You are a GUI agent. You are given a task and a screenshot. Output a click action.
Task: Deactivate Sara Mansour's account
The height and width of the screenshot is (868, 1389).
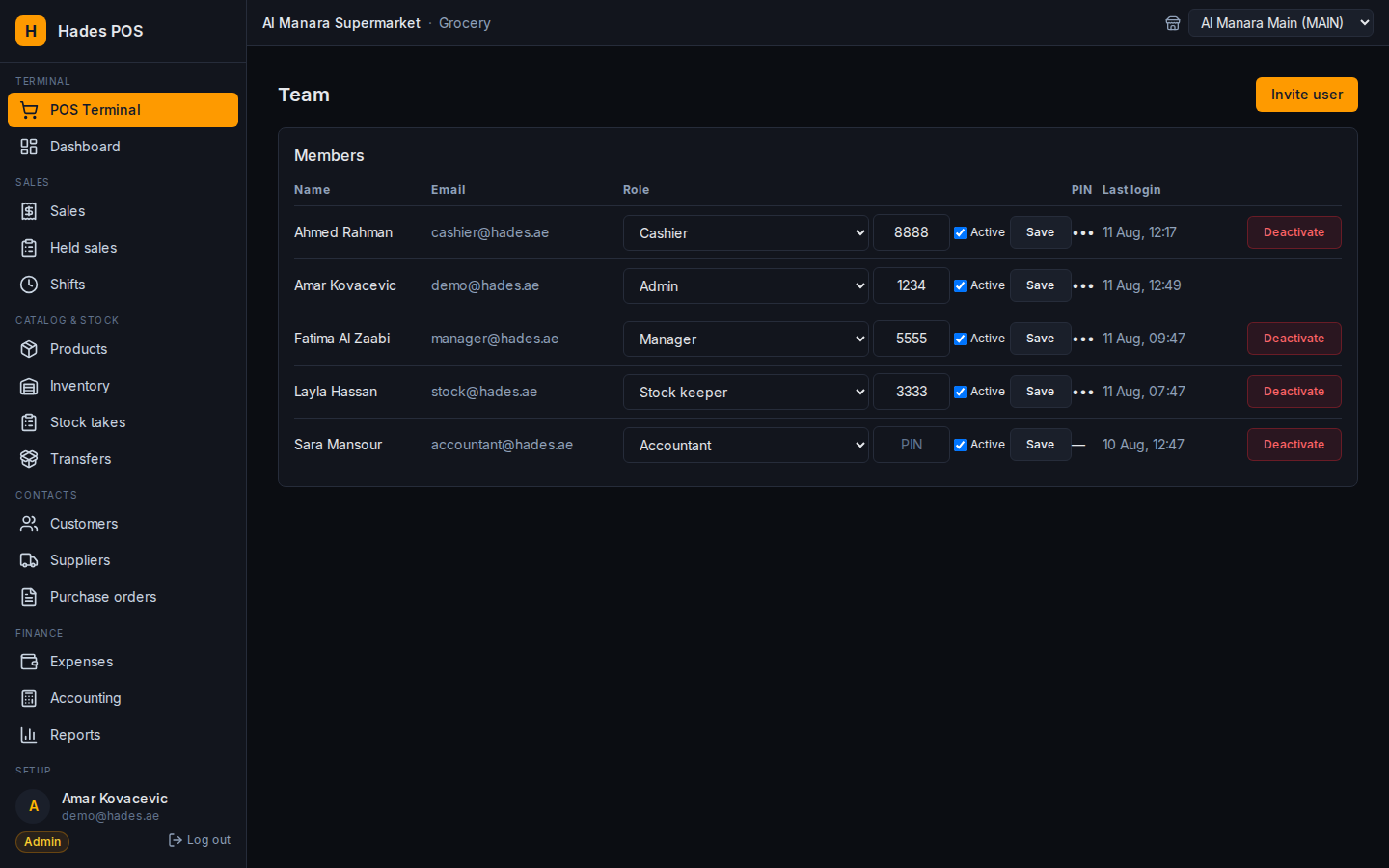(1294, 445)
